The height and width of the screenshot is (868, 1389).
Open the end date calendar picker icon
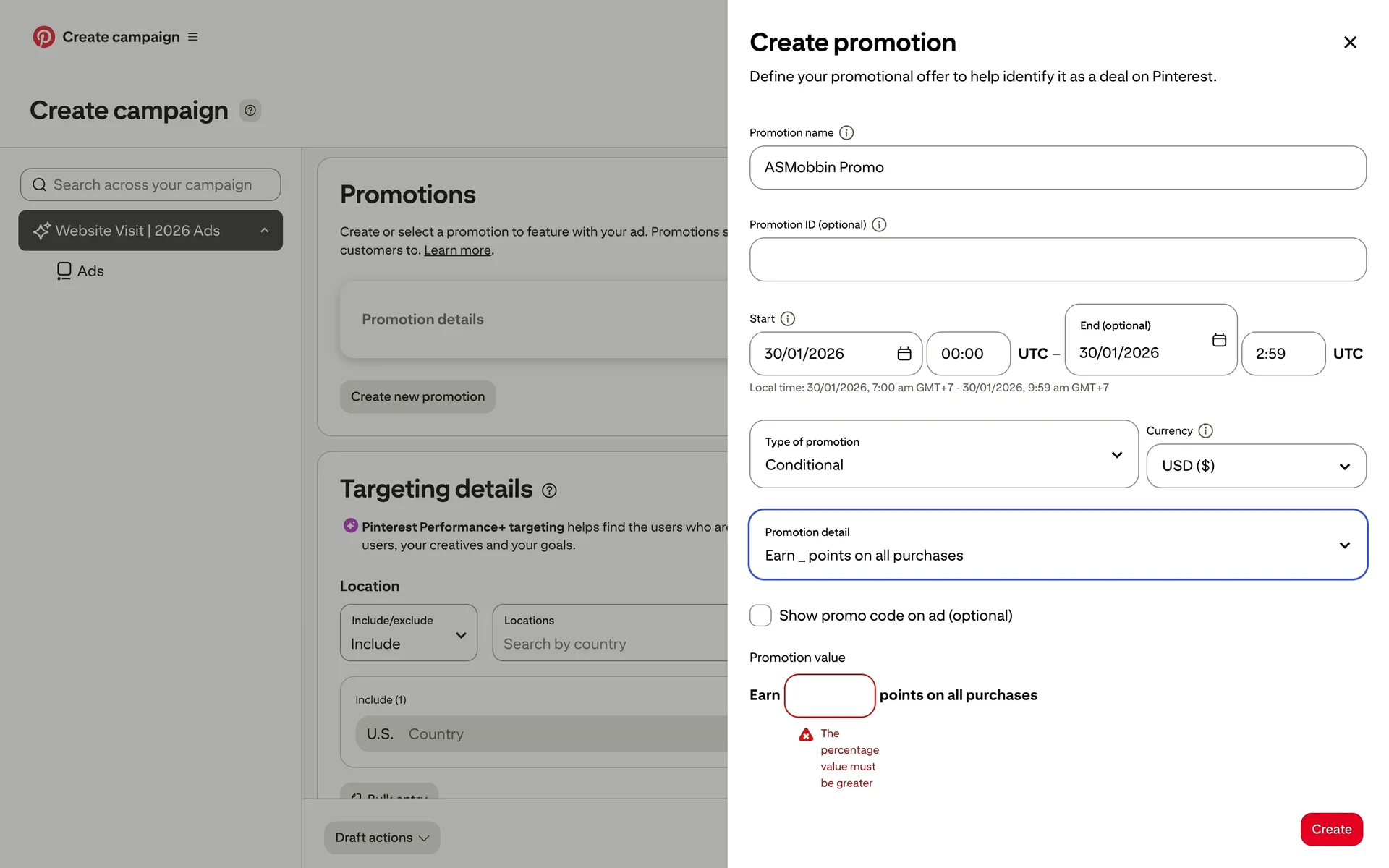pyautogui.click(x=1219, y=340)
